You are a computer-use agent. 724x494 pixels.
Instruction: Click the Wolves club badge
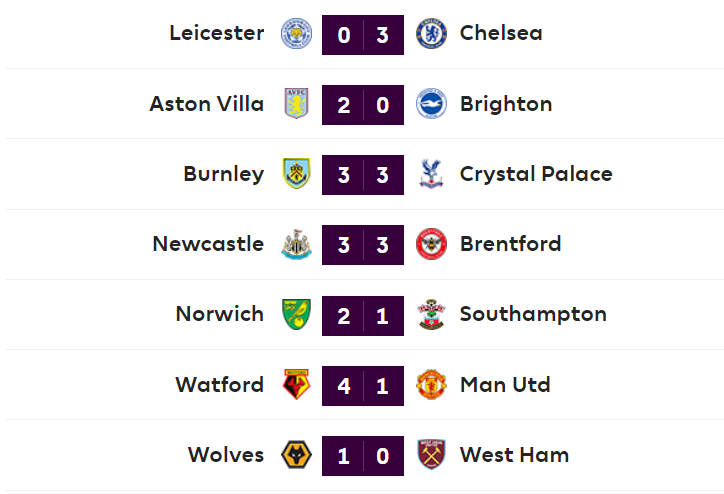click(296, 455)
